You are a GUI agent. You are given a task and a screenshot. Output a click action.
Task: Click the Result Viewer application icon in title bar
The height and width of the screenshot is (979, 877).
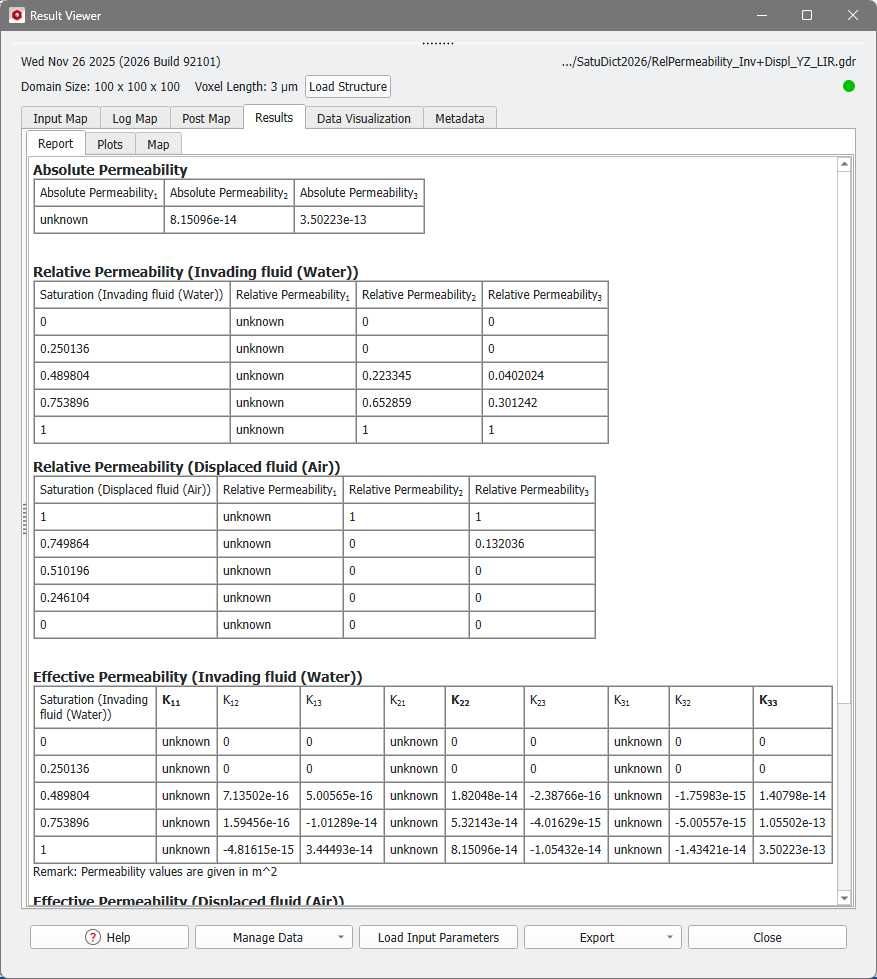point(16,15)
